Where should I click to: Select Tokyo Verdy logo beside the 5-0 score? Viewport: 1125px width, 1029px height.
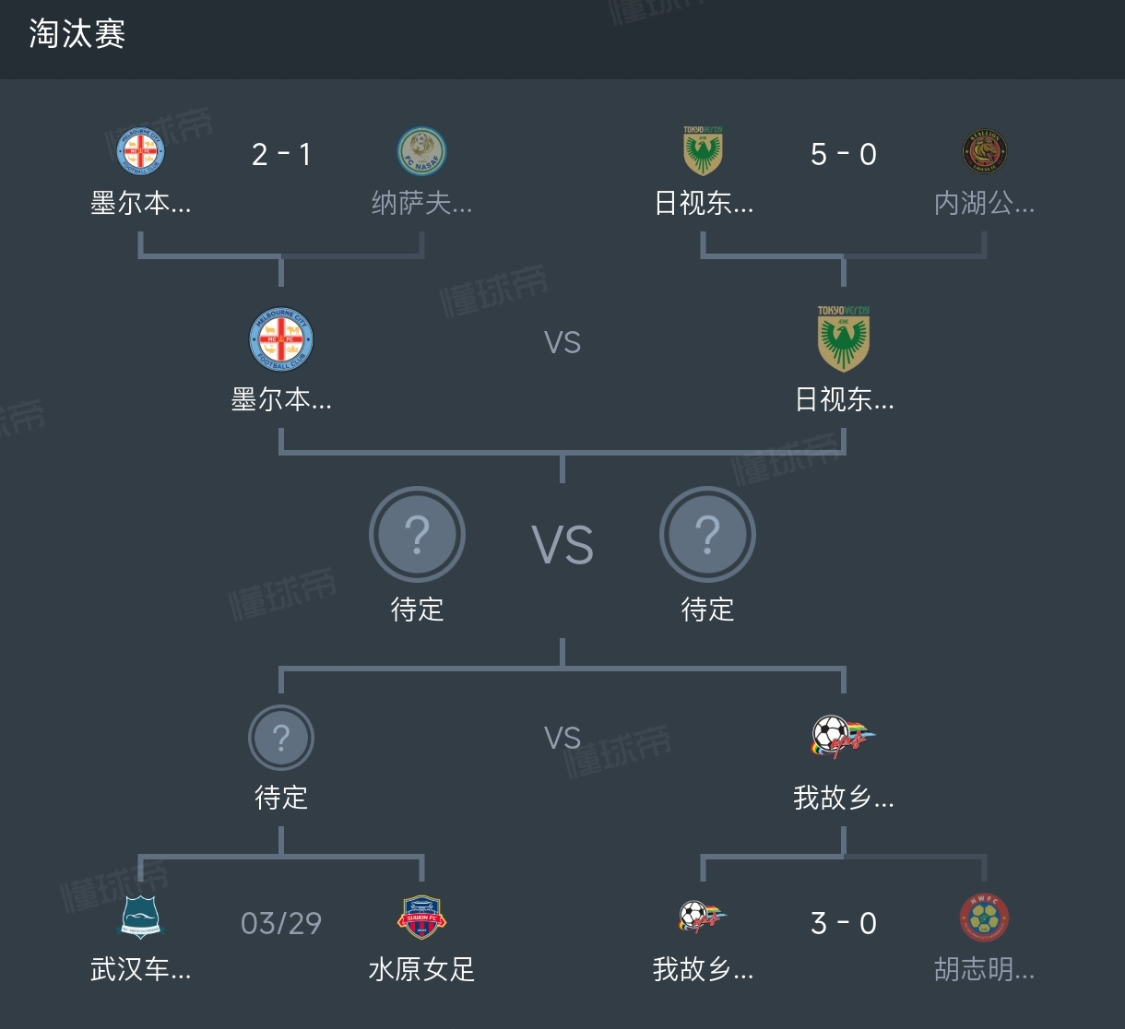(703, 152)
